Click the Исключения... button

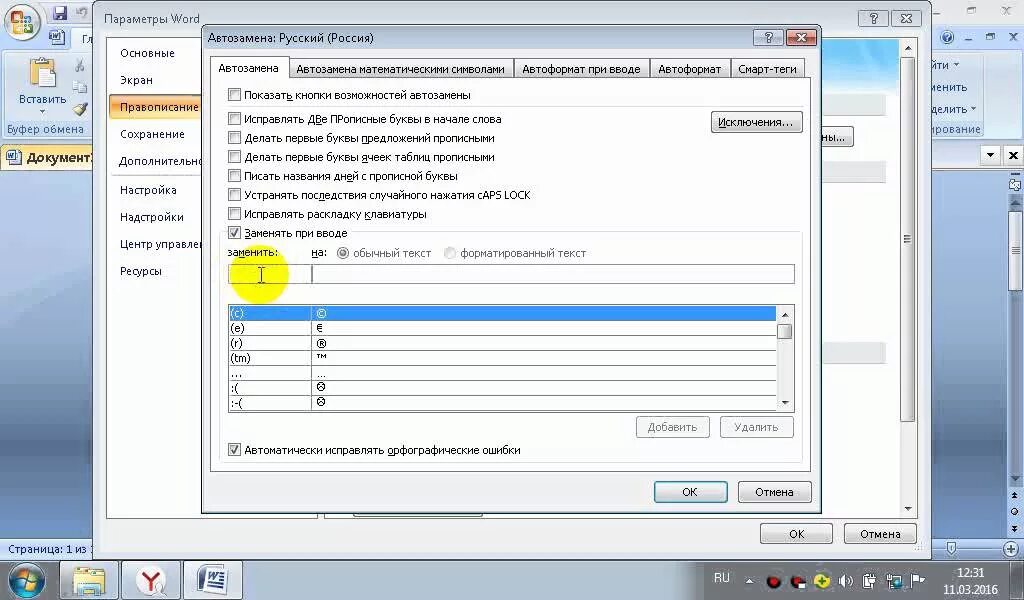[x=756, y=122]
